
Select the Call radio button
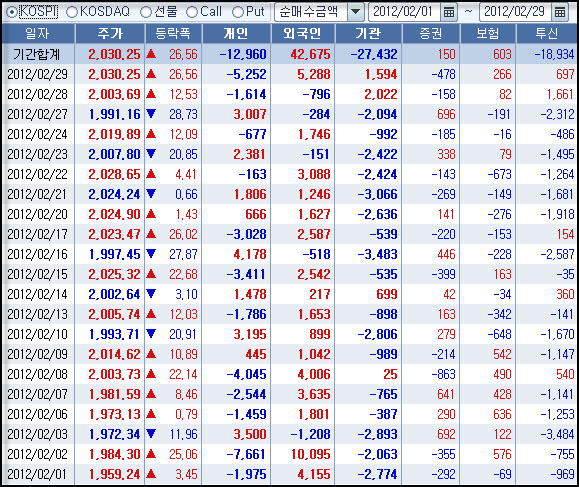click(192, 12)
